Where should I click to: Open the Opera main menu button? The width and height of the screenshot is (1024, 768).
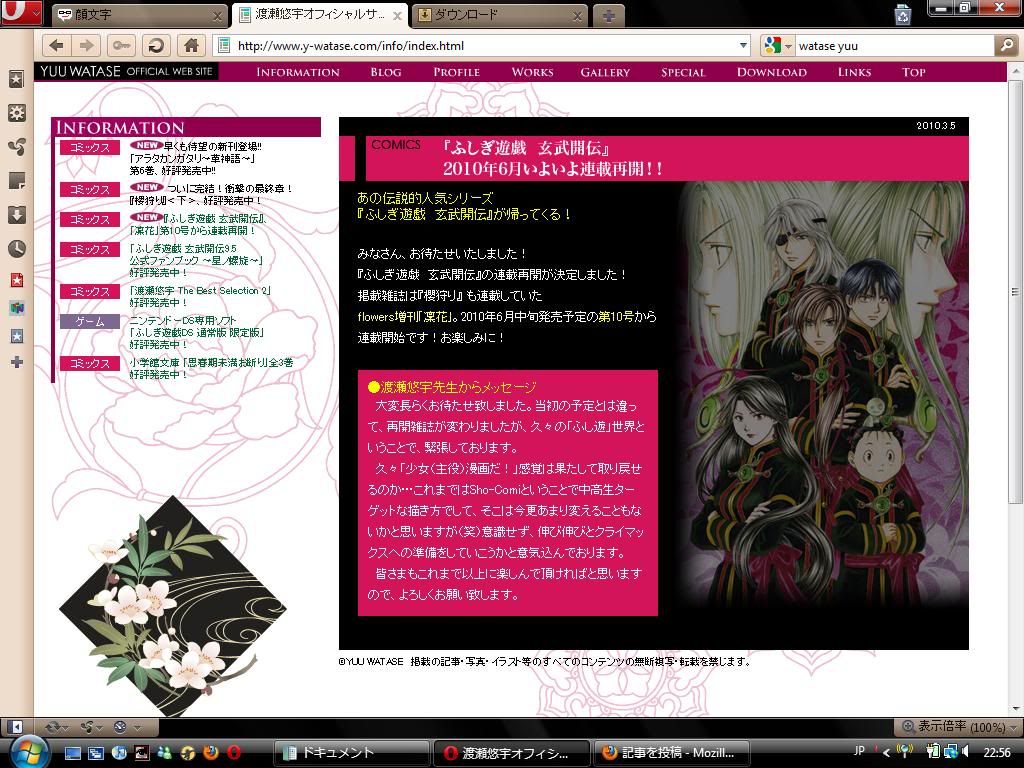[21, 12]
